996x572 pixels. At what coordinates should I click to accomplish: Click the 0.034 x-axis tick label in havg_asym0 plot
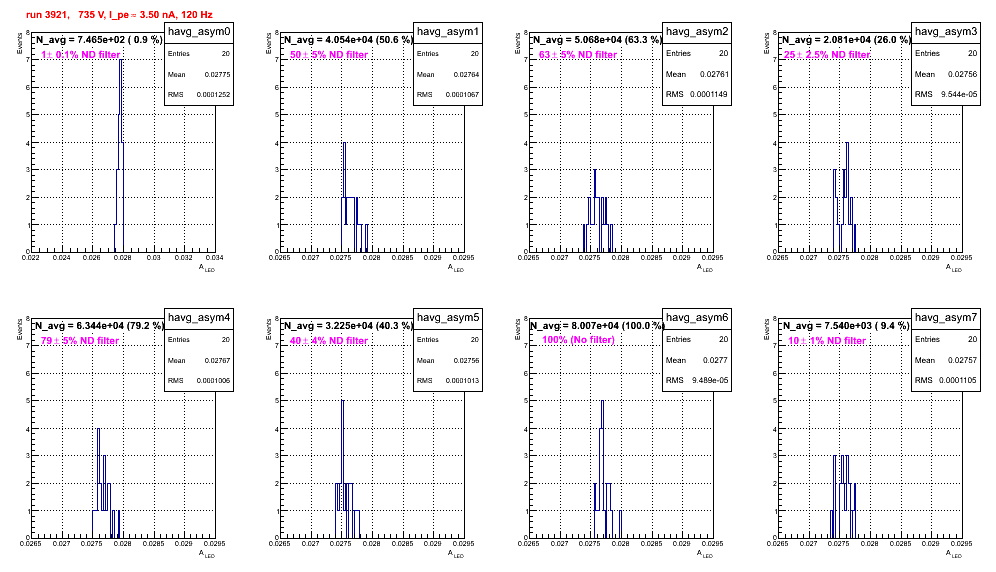[215, 258]
